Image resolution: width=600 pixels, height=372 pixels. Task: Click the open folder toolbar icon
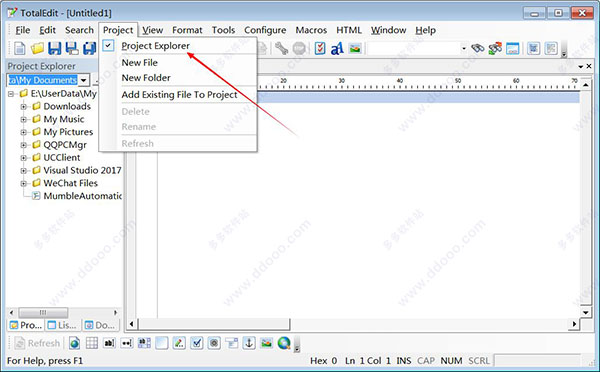tap(37, 49)
